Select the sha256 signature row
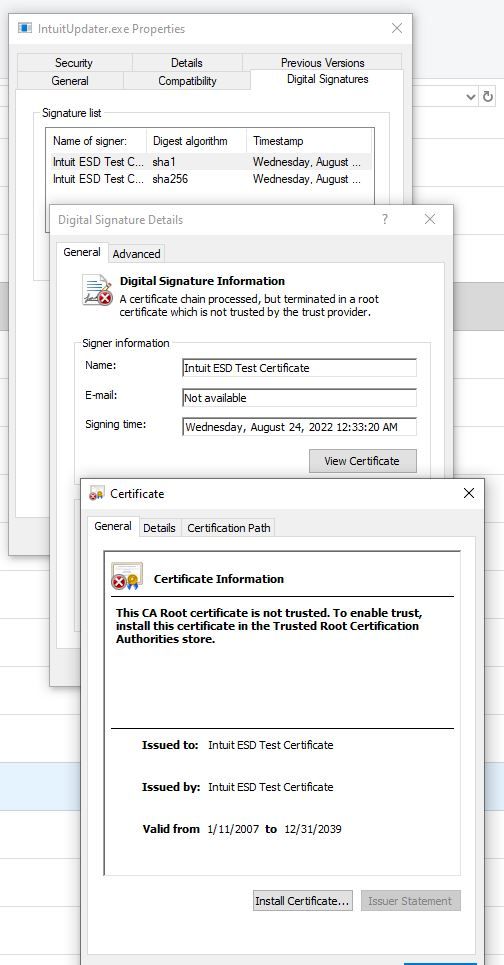The height and width of the screenshot is (965, 504). [209, 179]
